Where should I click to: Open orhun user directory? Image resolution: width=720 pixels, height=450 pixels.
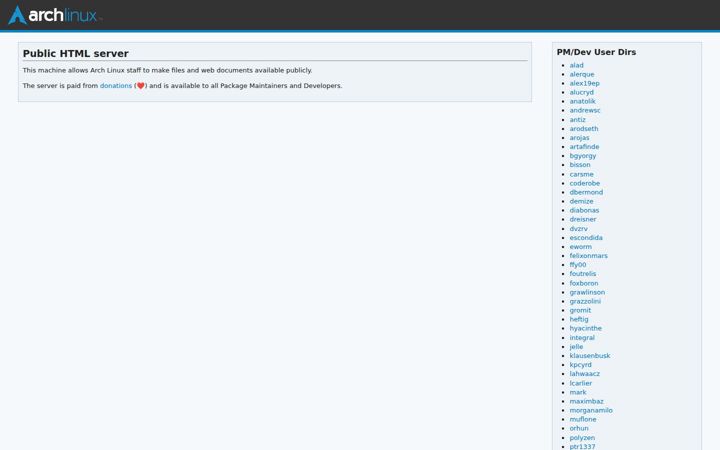579,428
